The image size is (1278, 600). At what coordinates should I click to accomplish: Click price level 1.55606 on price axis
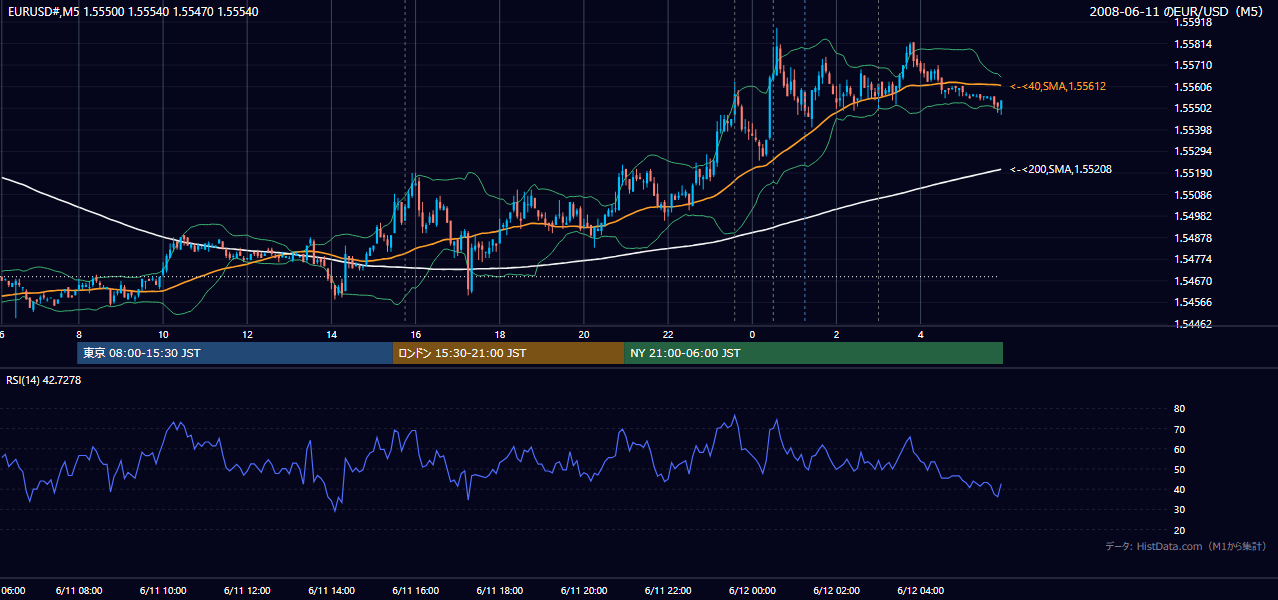(1193, 87)
